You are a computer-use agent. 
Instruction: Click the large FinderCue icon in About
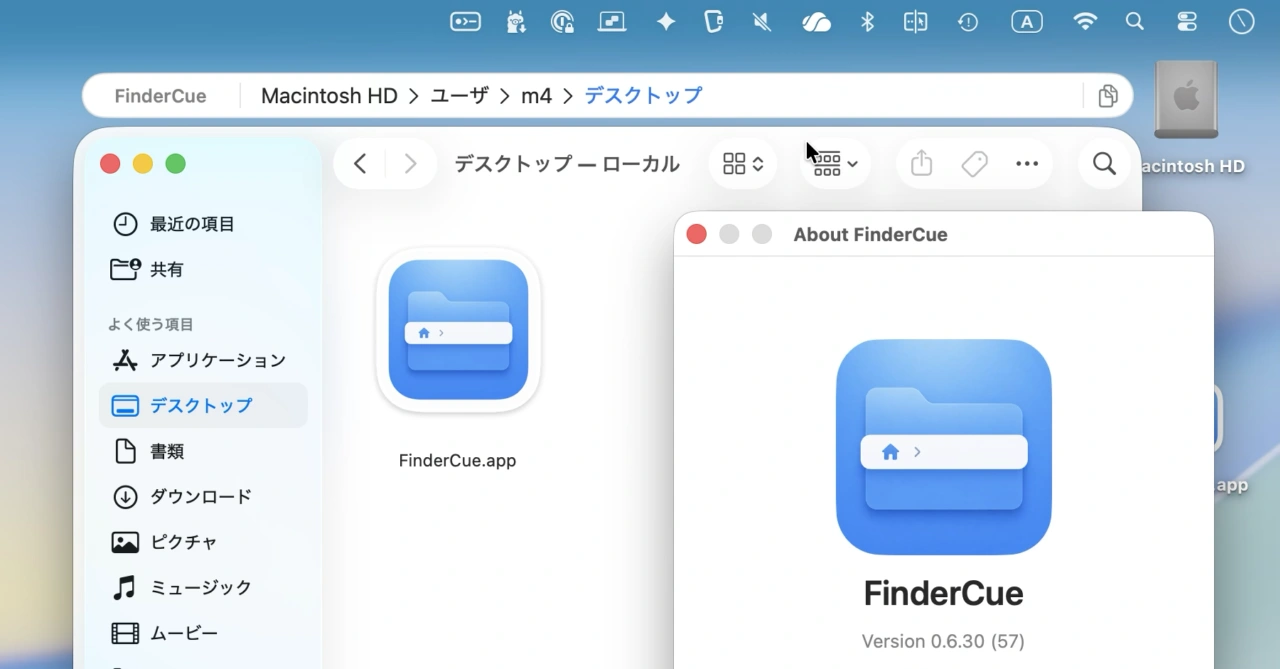(x=943, y=446)
